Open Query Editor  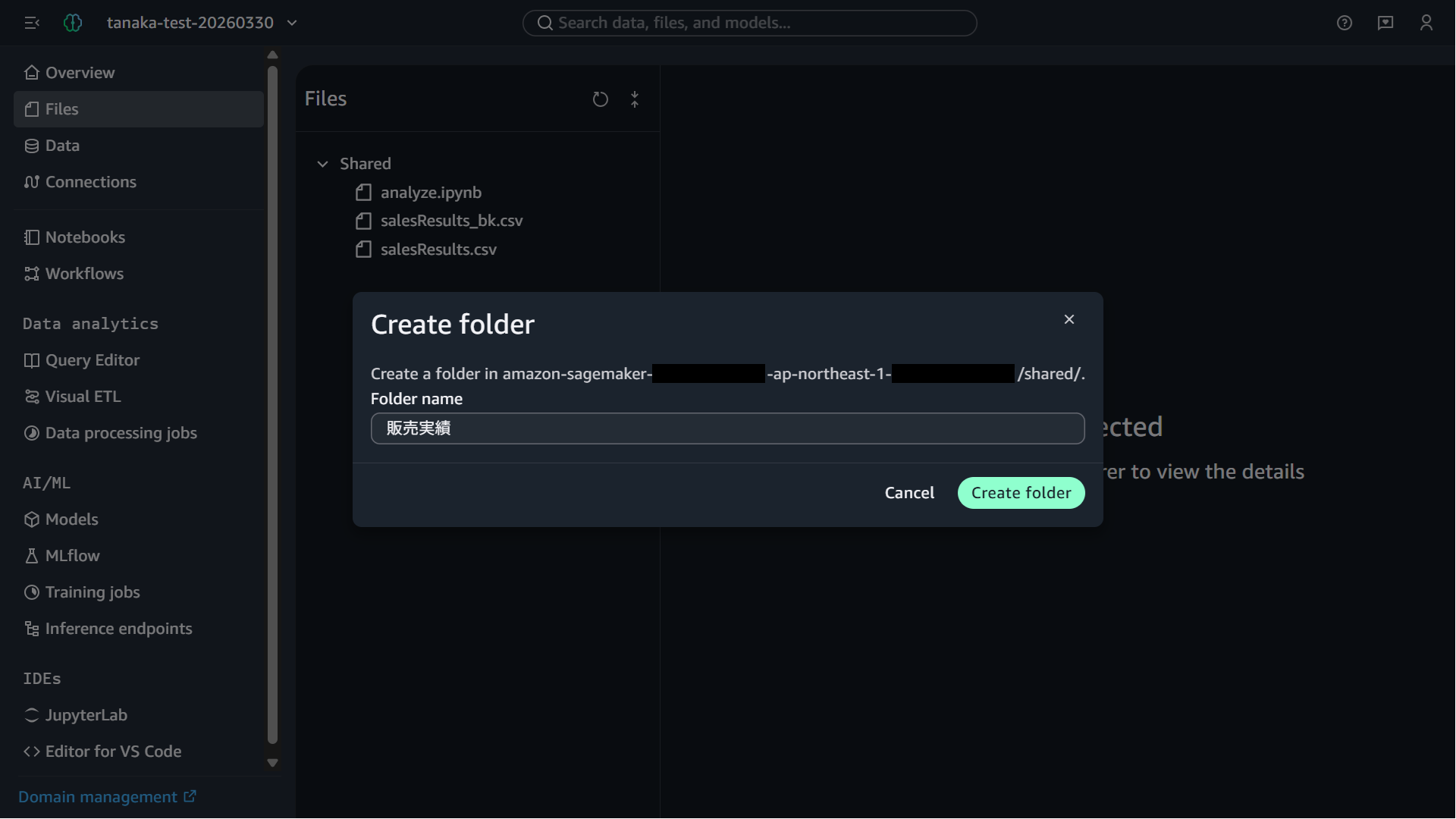click(139, 360)
